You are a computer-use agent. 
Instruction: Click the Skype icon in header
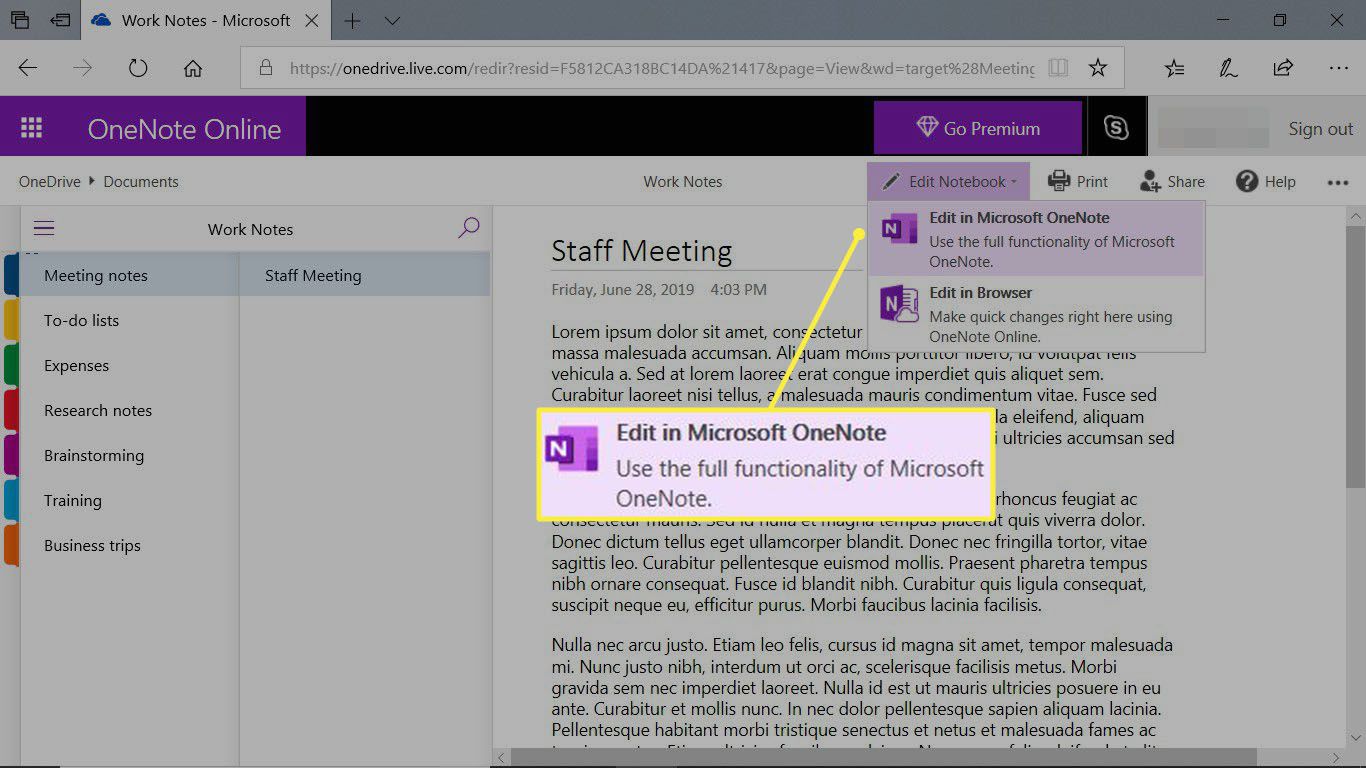[1116, 128]
